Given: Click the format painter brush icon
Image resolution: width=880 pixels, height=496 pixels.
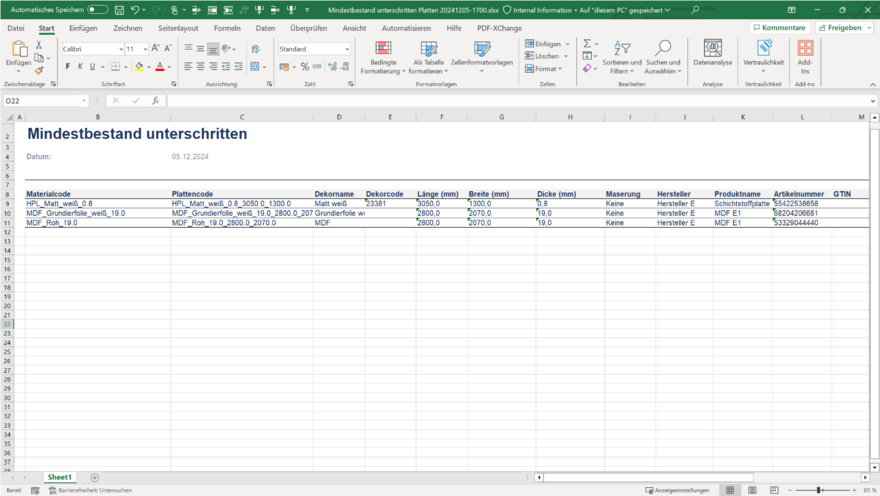Looking at the screenshot, I should [39, 71].
